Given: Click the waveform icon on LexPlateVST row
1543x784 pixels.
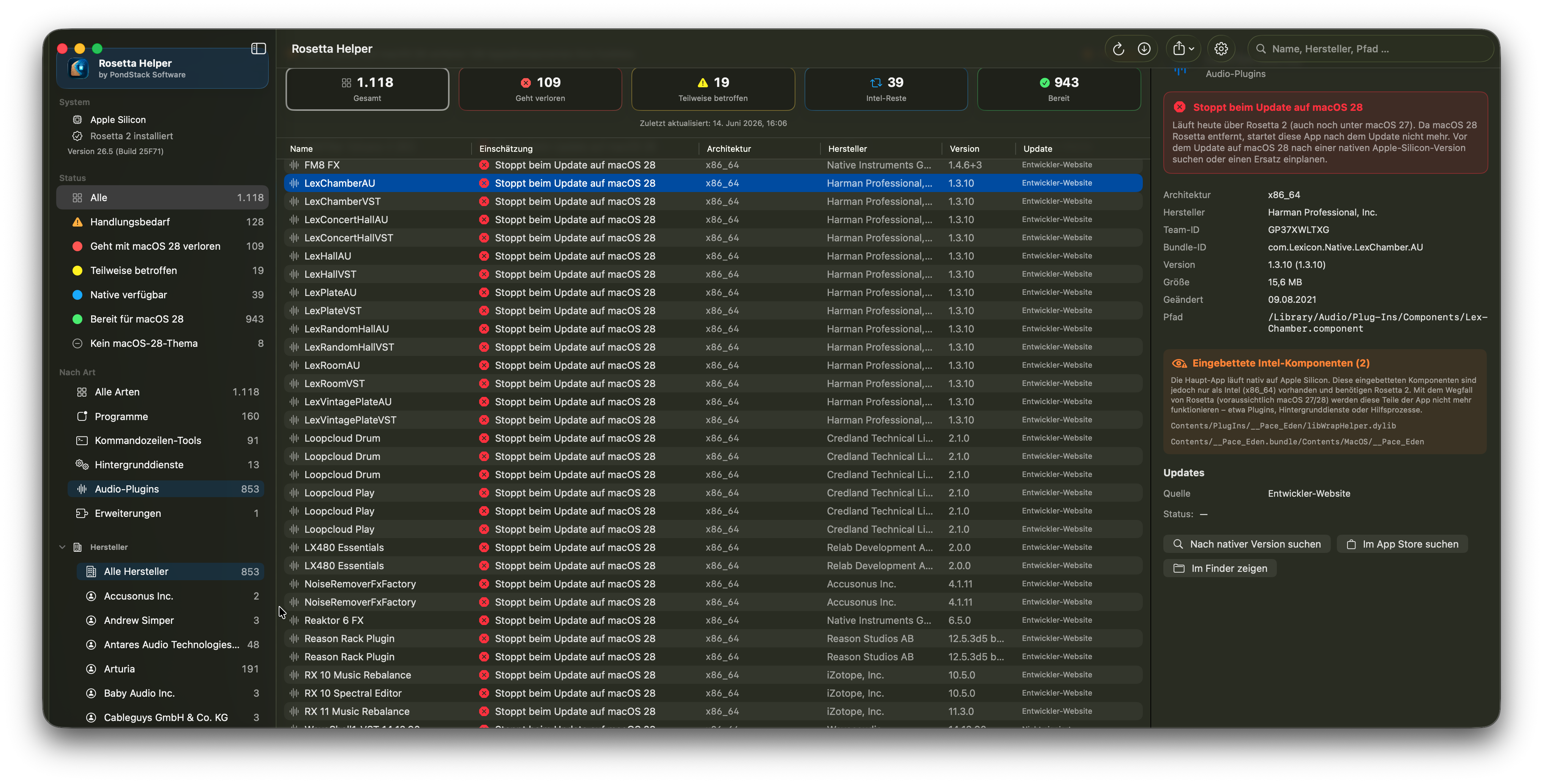Looking at the screenshot, I should [294, 311].
